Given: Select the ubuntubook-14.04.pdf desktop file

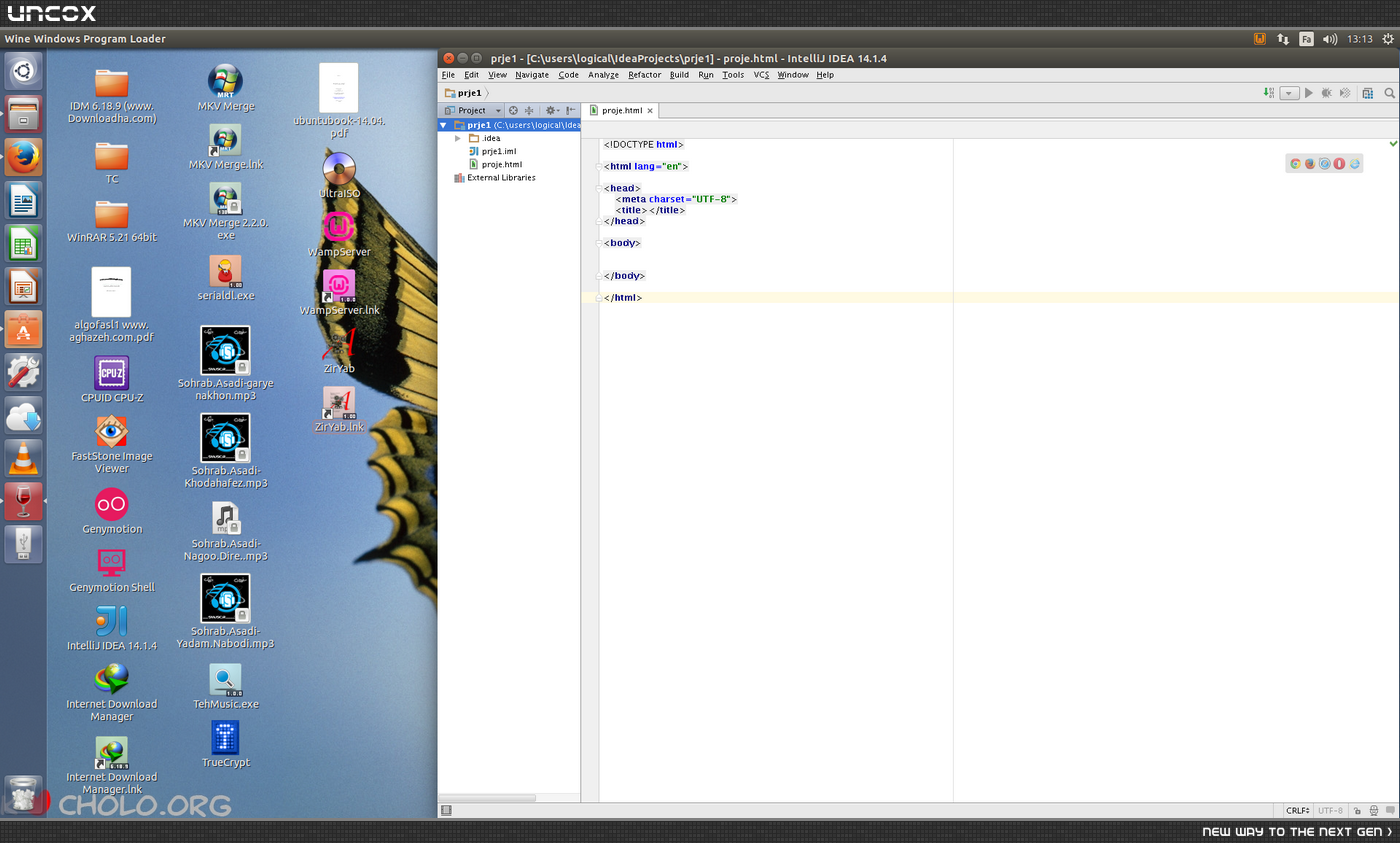Looking at the screenshot, I should [339, 101].
